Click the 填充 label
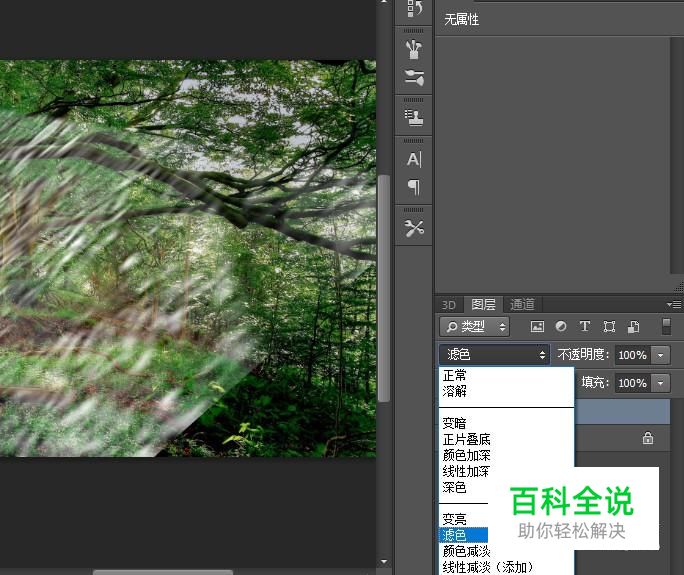 (595, 382)
